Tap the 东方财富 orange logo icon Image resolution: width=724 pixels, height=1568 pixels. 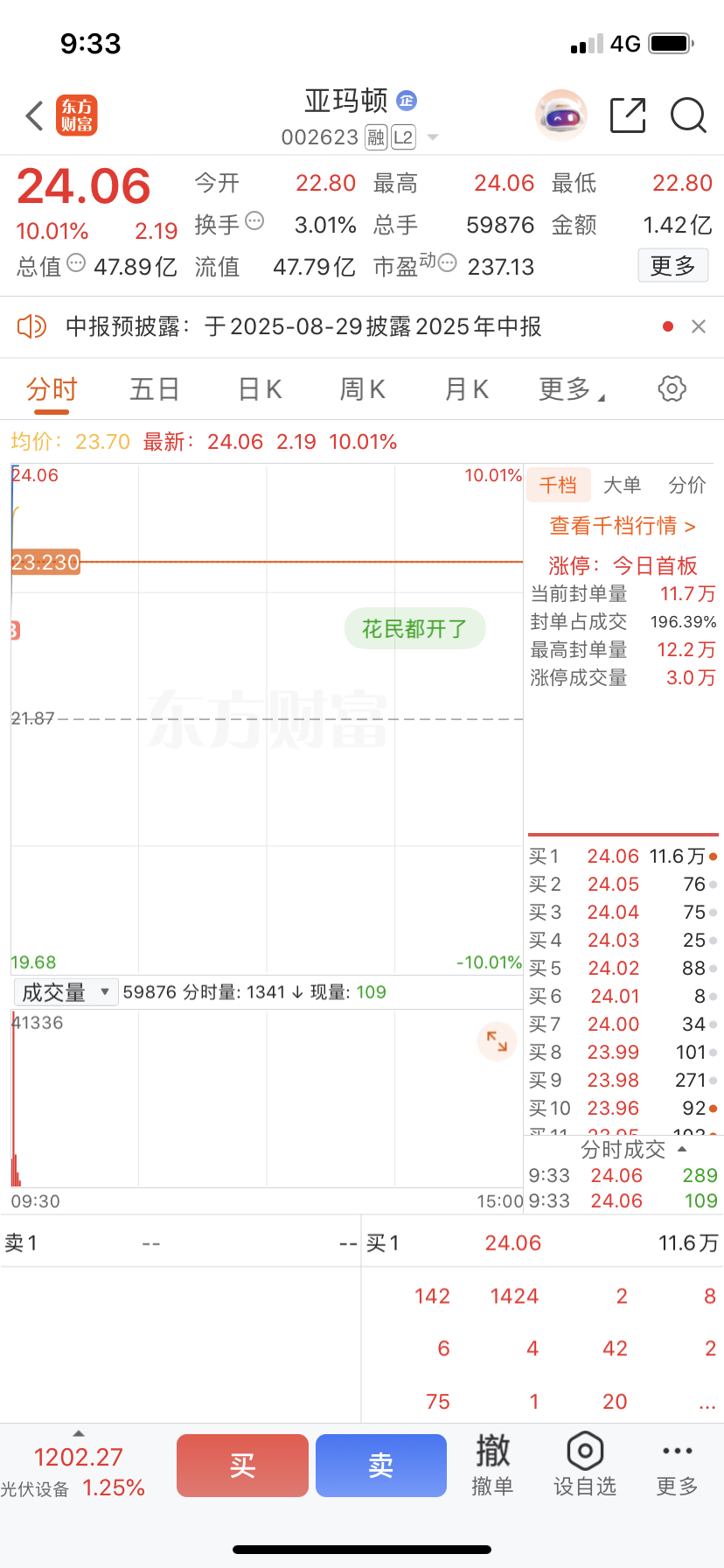(77, 115)
